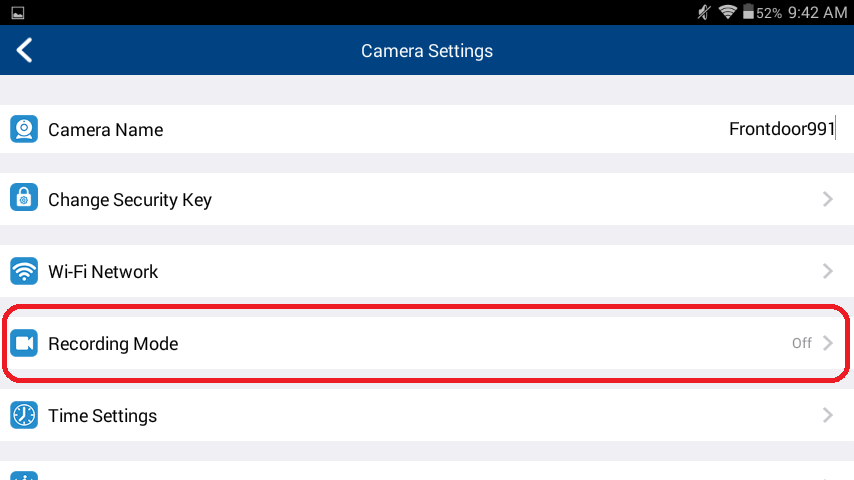Expand the Change Security Key chevron
Screen dimensions: 854x480
pos(828,199)
